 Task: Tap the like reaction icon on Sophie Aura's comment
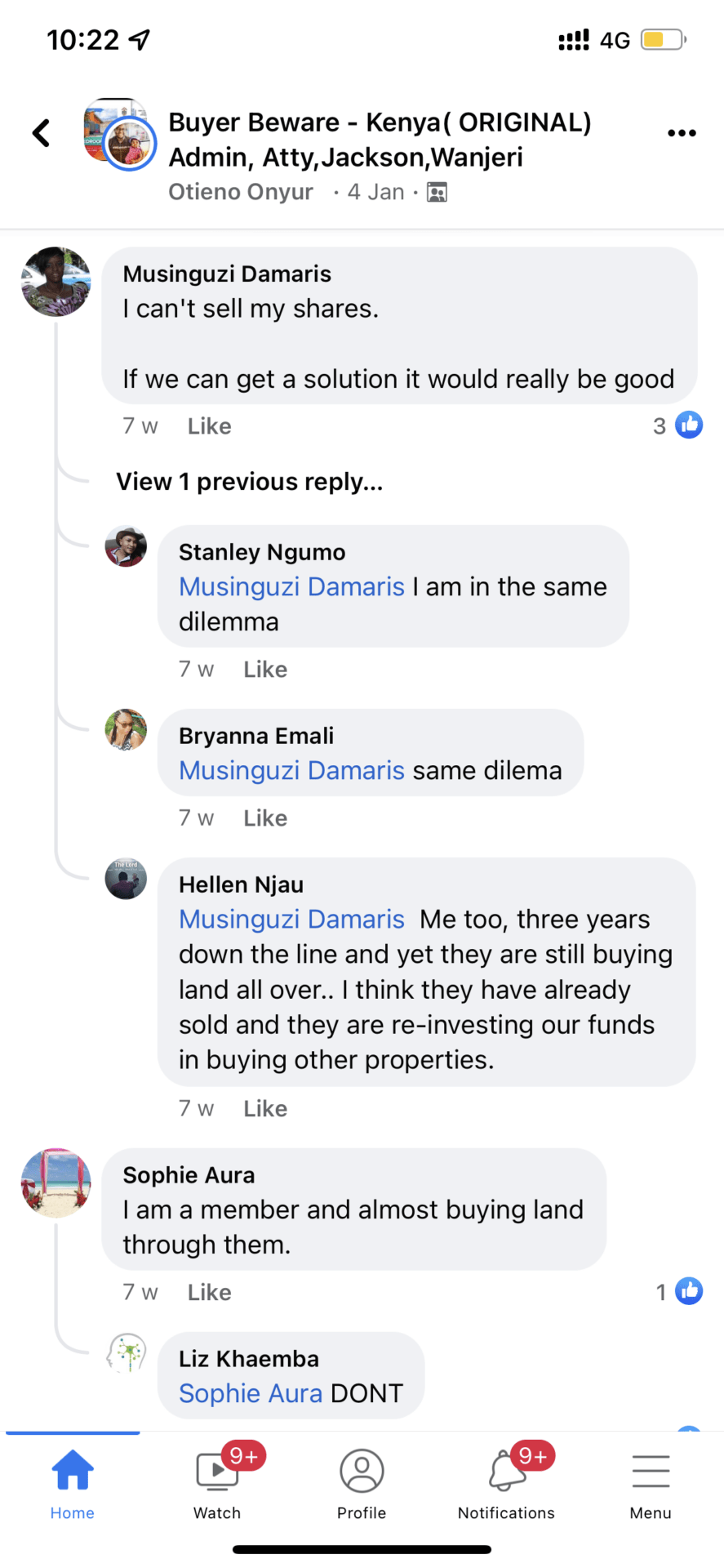[x=689, y=1291]
